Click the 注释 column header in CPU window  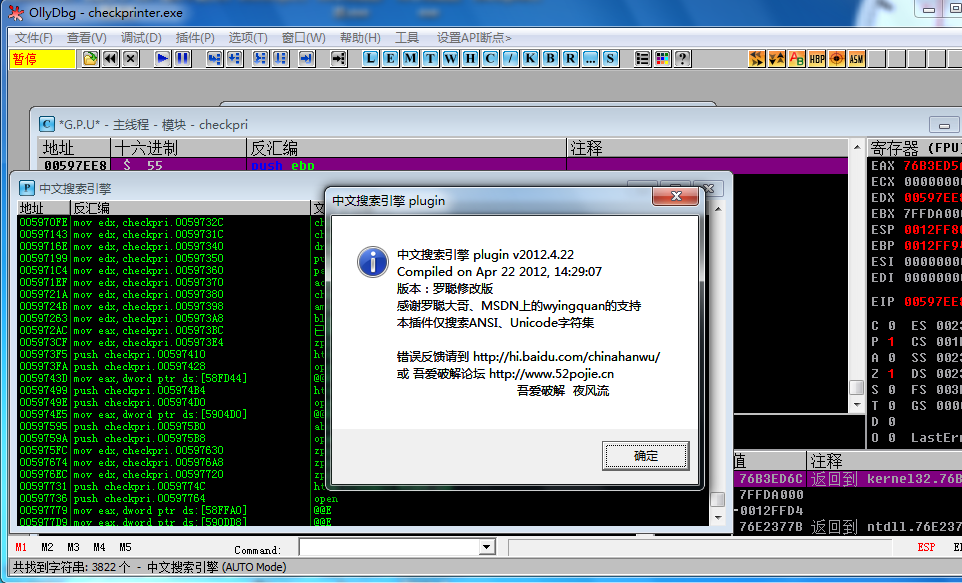(x=708, y=148)
